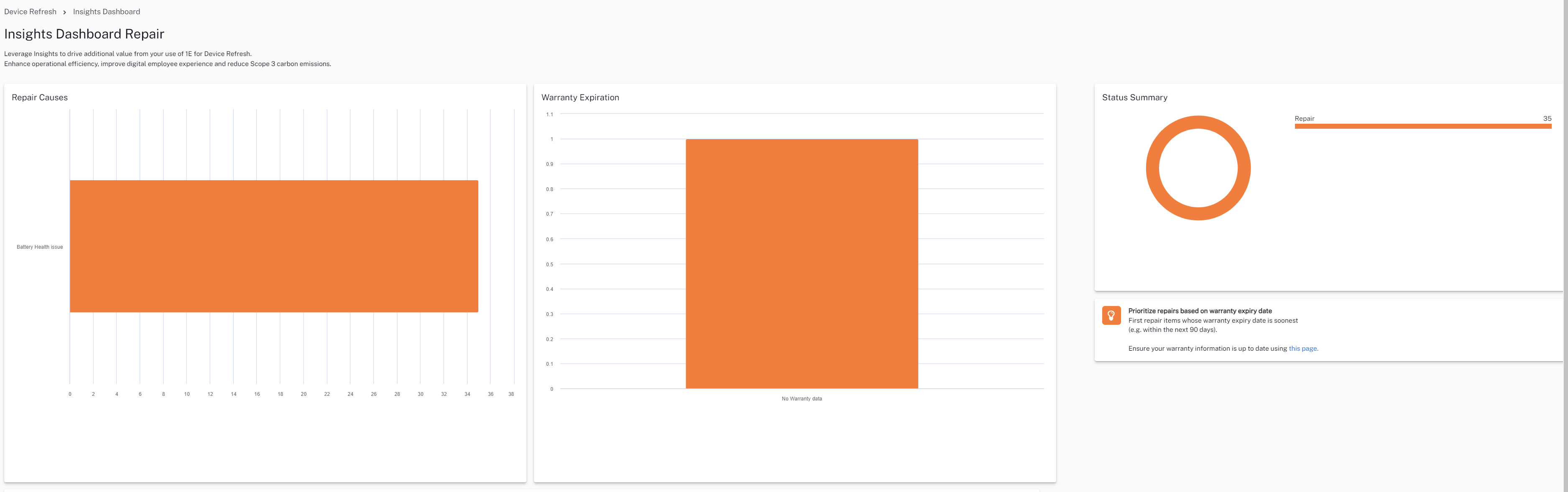Click the Repair Causes panel title
Screen dimensions: 1568x492
pos(40,97)
